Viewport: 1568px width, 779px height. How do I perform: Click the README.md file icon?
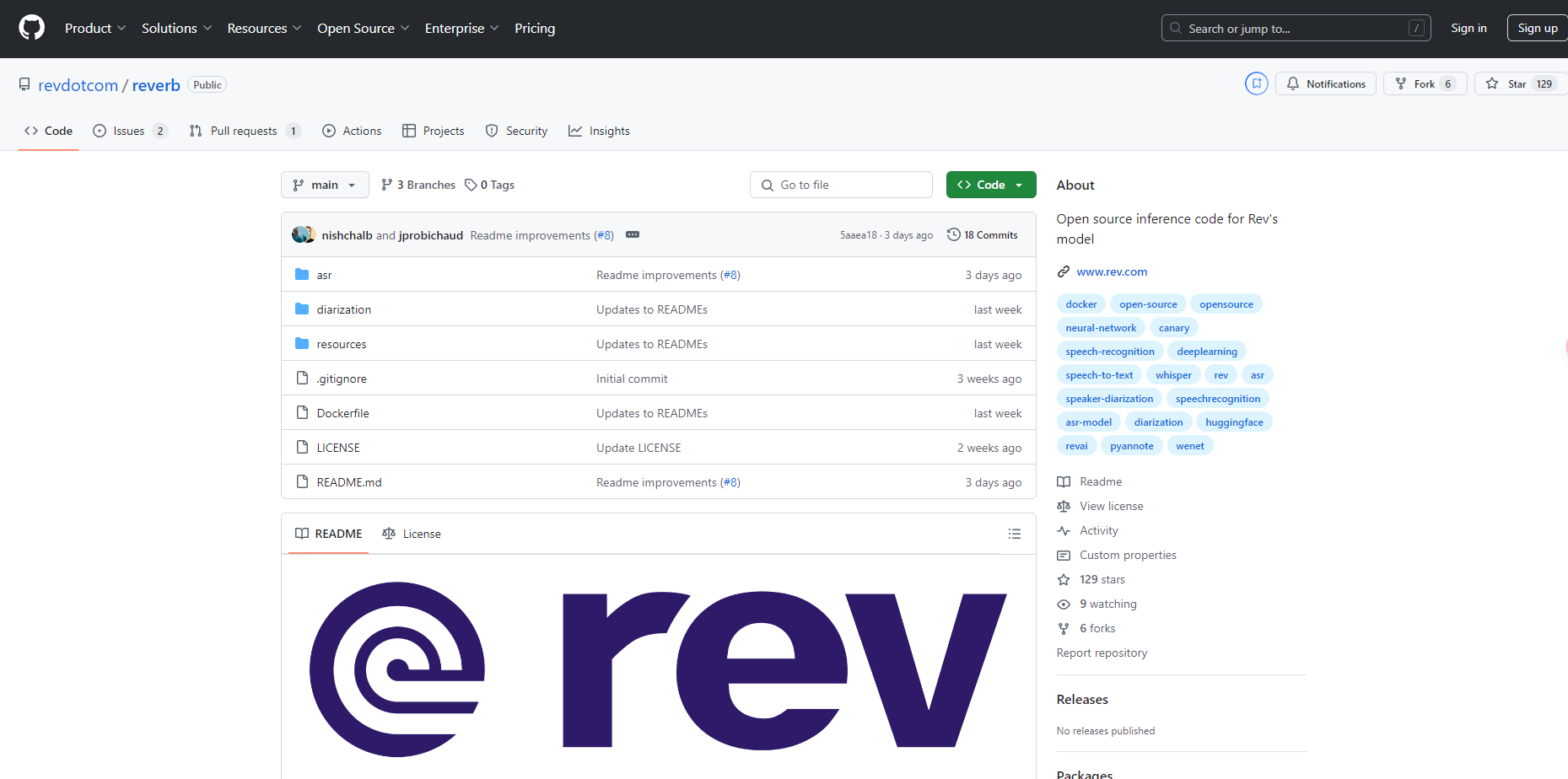(x=302, y=481)
